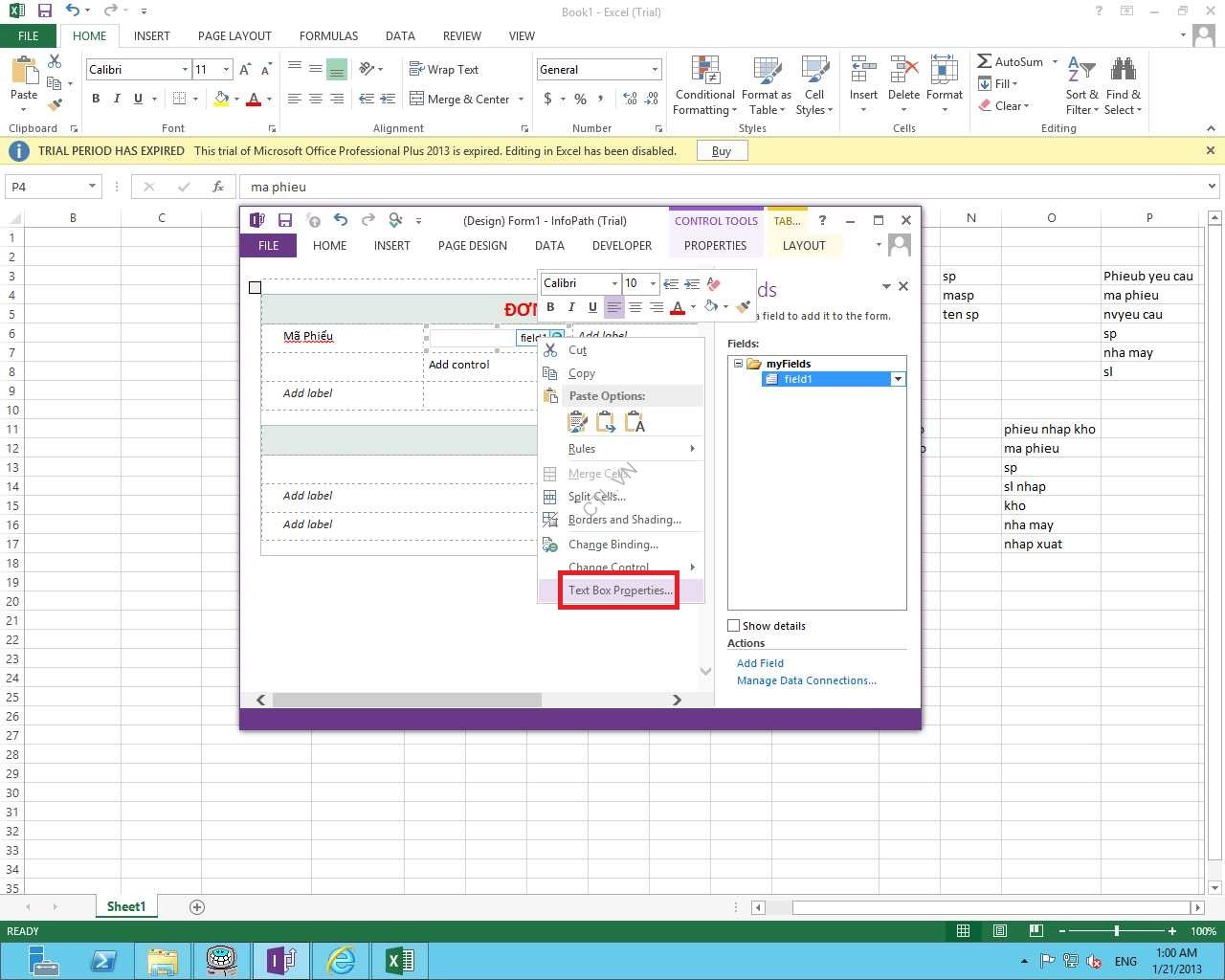Switch to the PAGE DESIGN tab in InfoPath
The height and width of the screenshot is (980, 1225).
click(472, 246)
